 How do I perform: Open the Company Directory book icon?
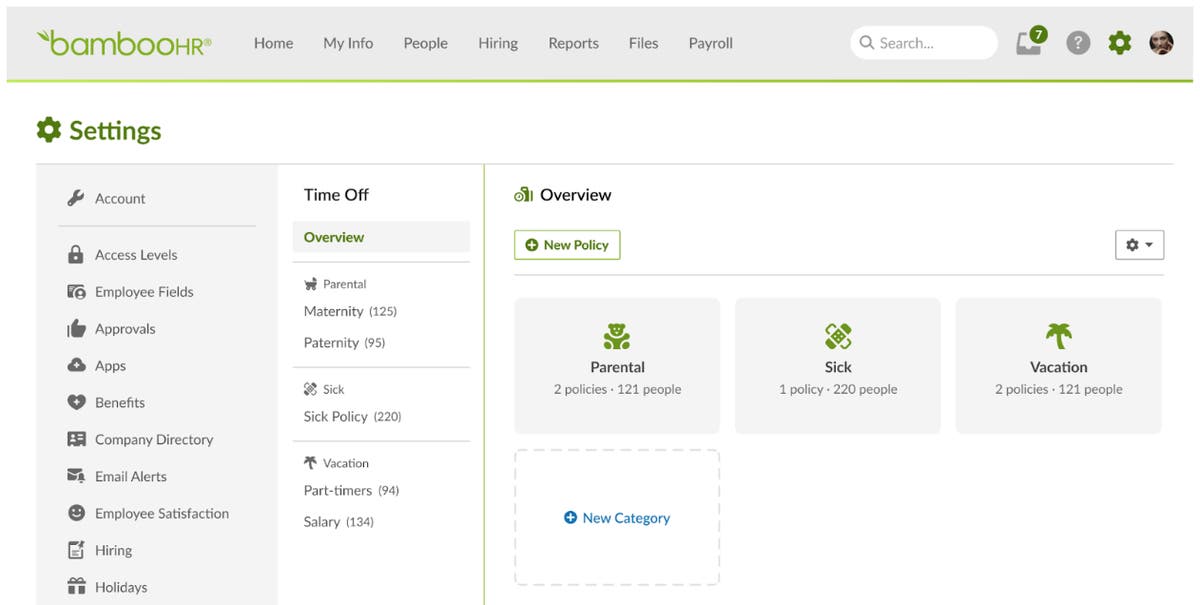[x=75, y=439]
